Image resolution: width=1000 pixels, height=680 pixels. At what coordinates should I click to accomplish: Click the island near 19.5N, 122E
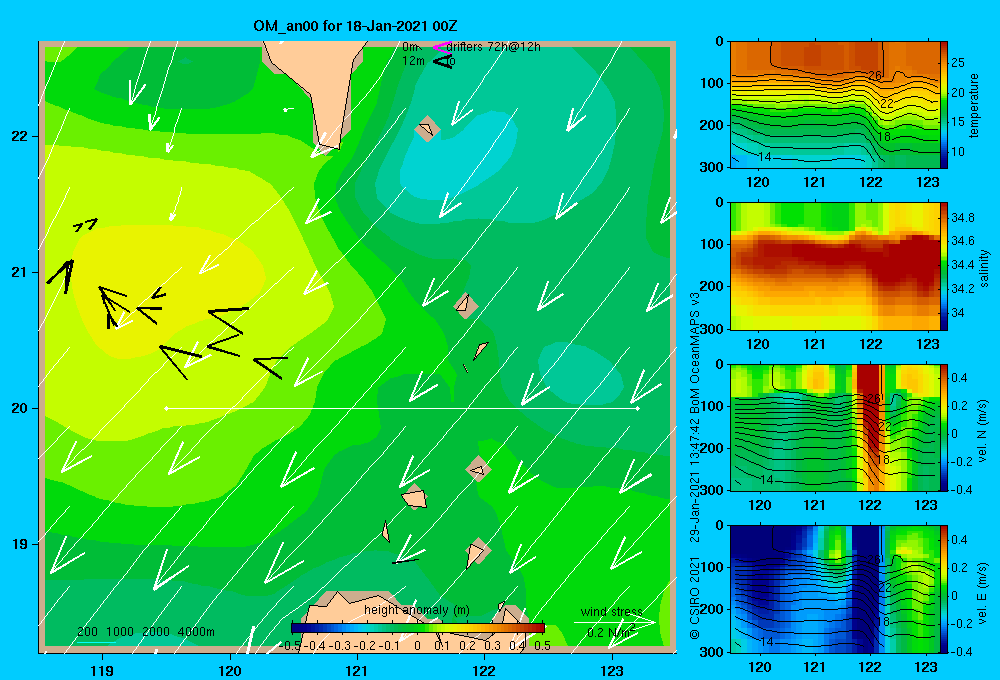478,470
